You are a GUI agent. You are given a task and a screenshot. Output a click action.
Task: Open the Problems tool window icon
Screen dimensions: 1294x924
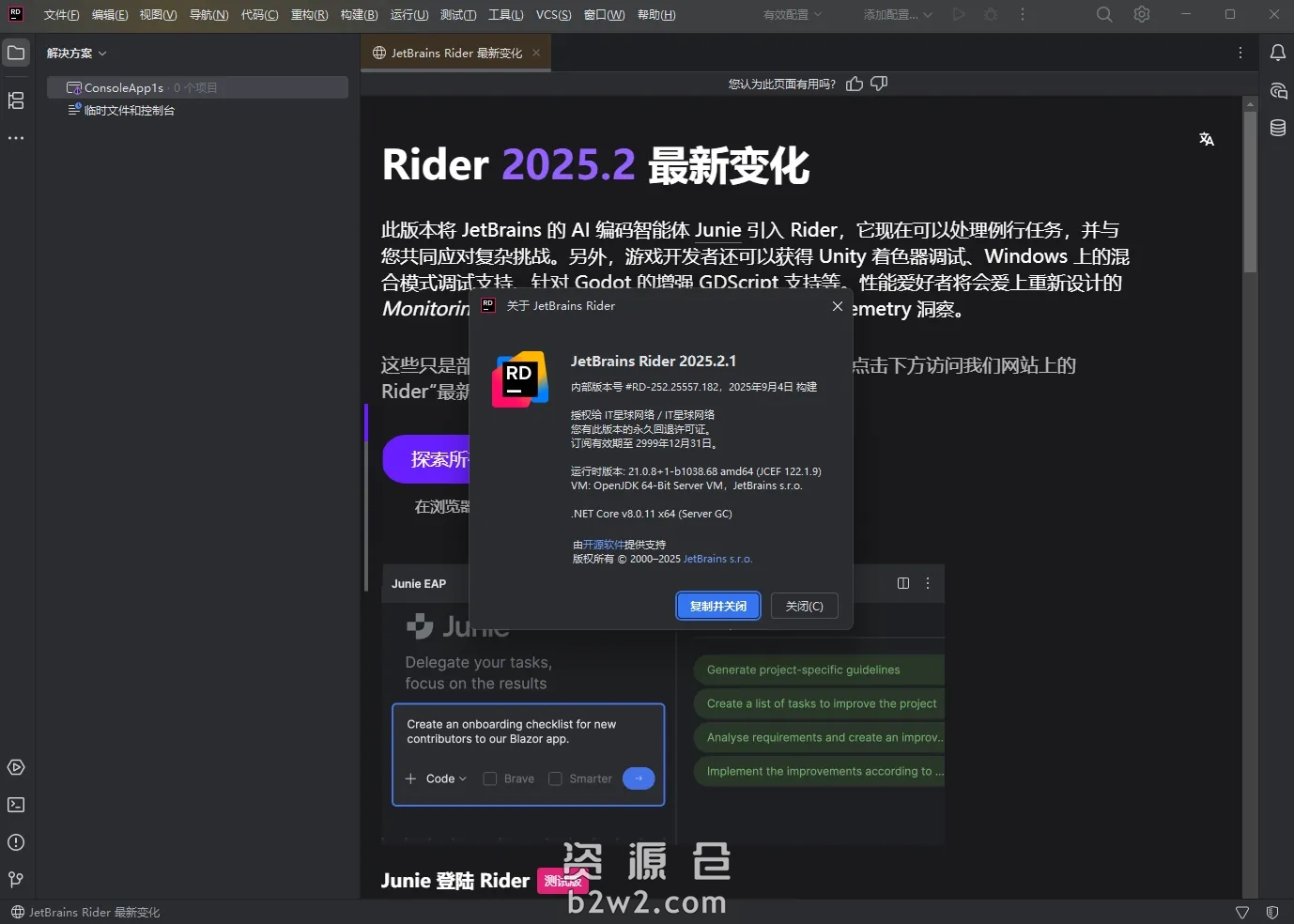(16, 842)
